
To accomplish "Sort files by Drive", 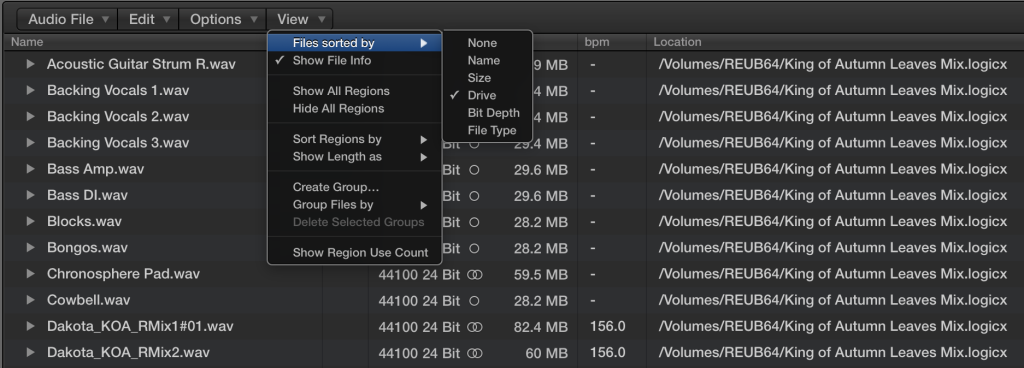I will click(x=487, y=95).
